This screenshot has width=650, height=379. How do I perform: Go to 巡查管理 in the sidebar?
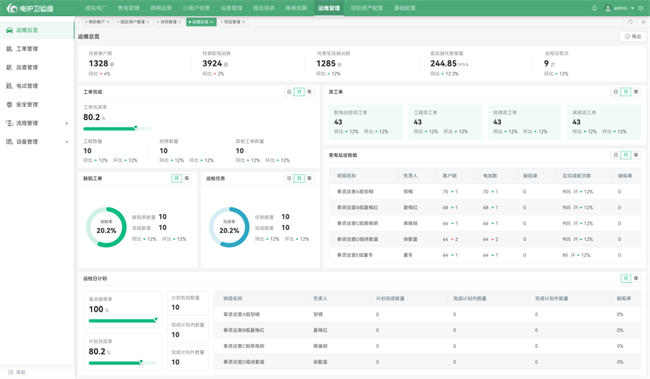[x=27, y=67]
